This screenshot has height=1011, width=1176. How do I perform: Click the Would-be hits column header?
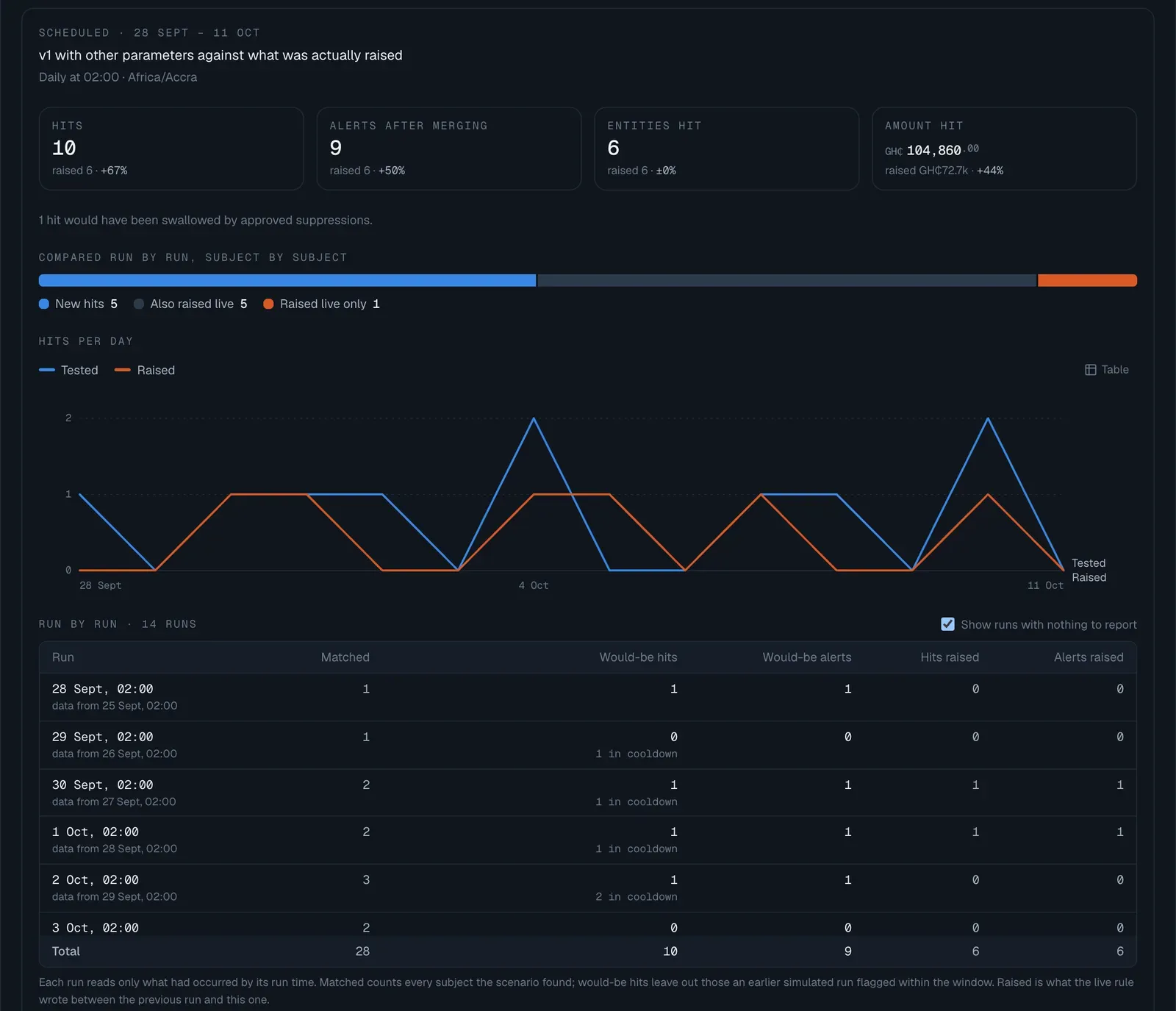pyautogui.click(x=638, y=657)
